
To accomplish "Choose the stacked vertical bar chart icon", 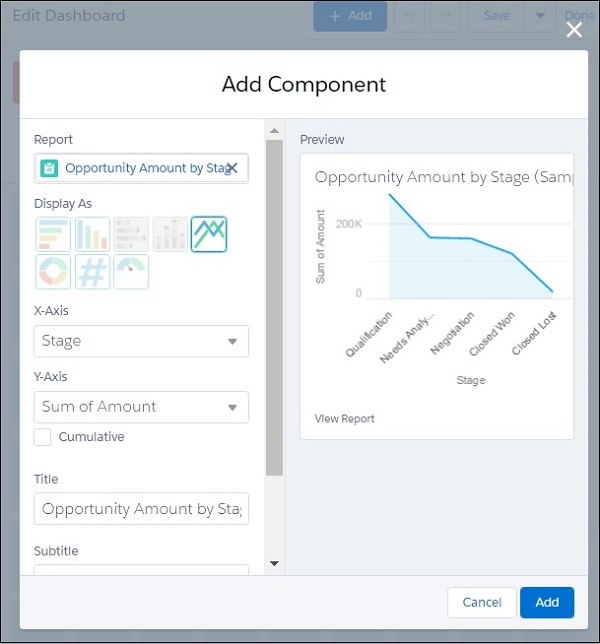I will (x=170, y=234).
